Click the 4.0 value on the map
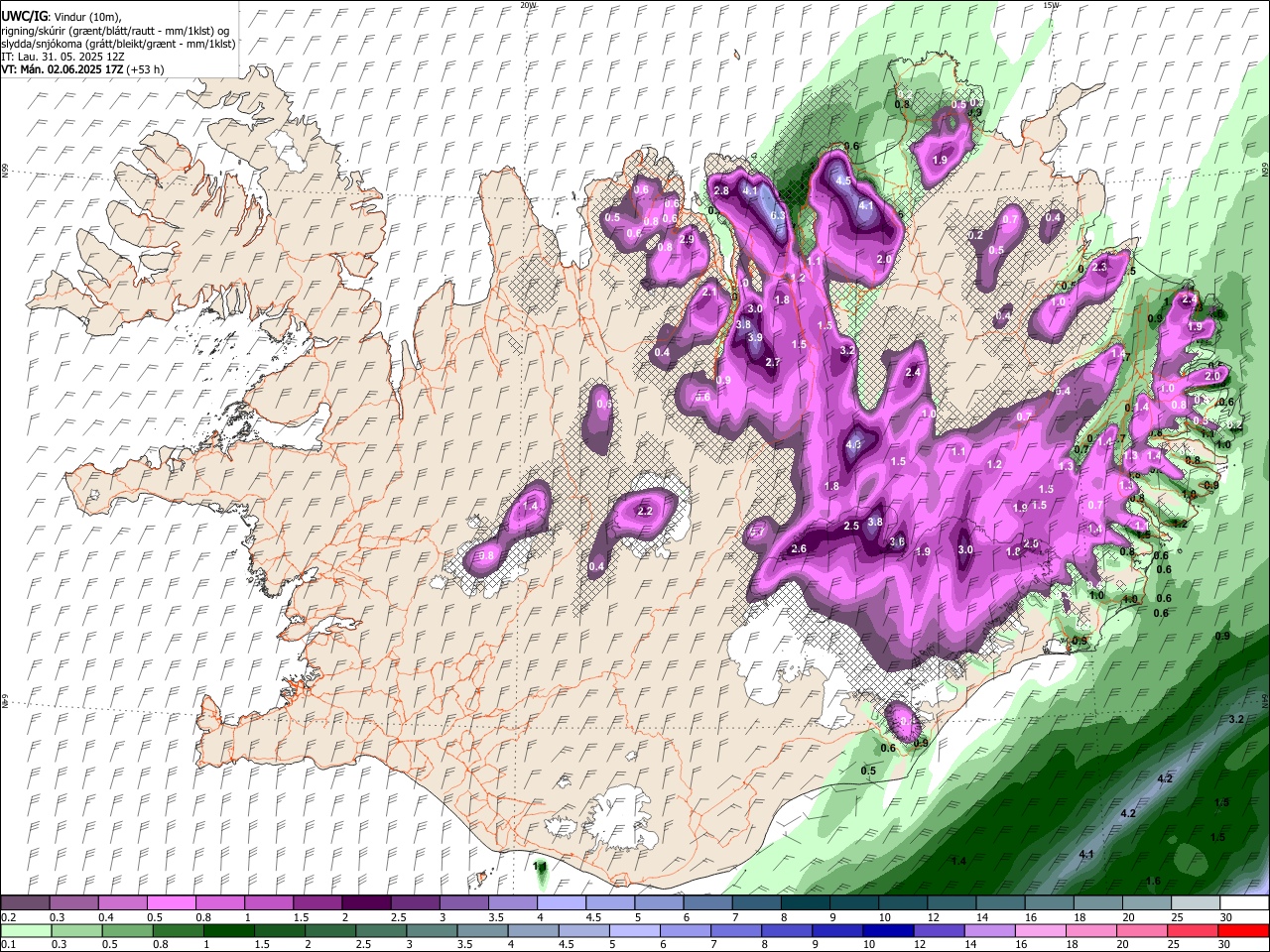This screenshot has height=952, width=1270. tap(853, 445)
